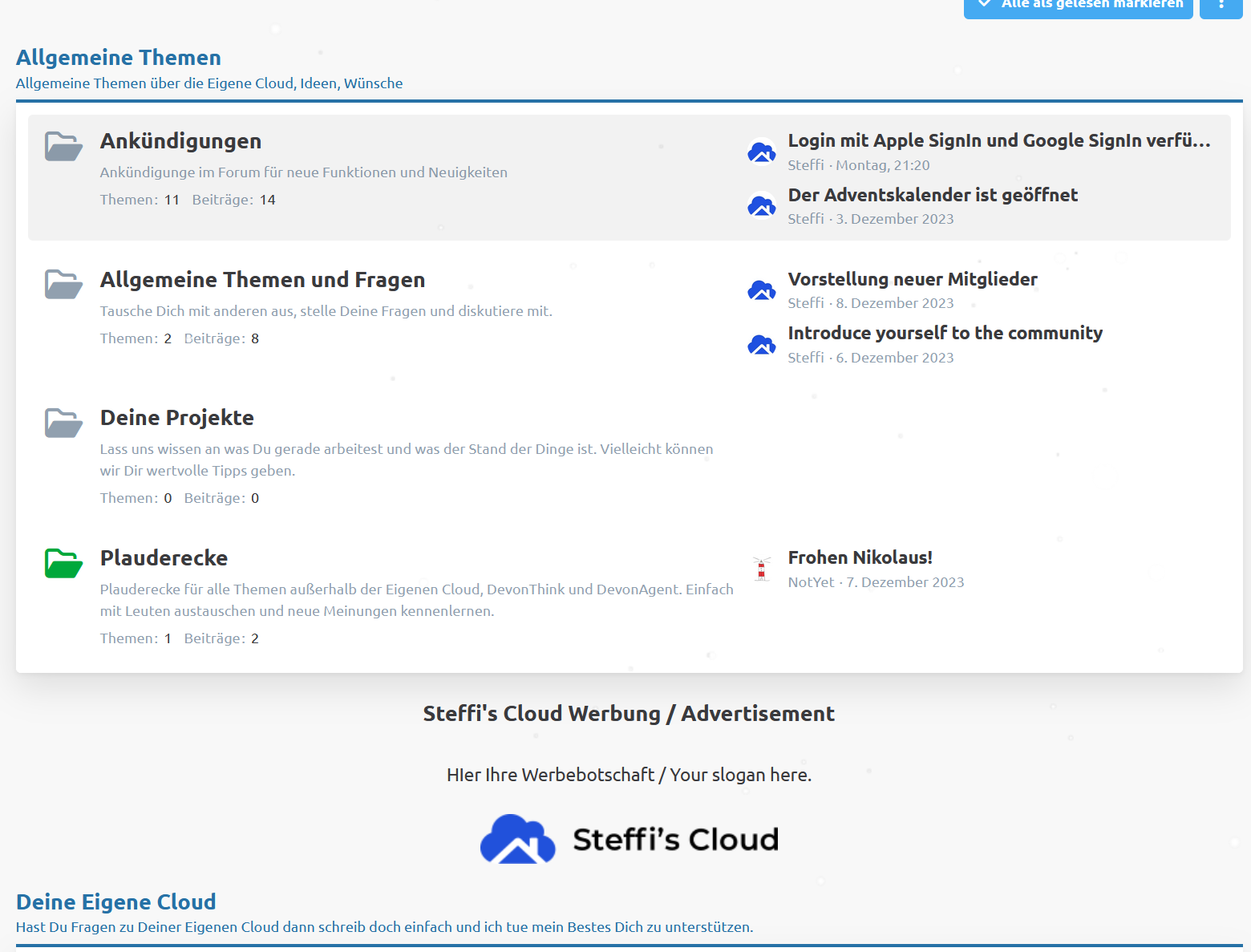Click the Steffi's Cloud advertisement logo
Screen dimensions: 1251x952
[x=629, y=839]
